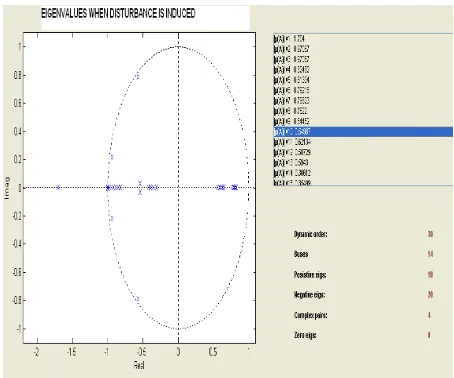Click the Dynamic order value
This screenshot has height=378, width=454.
coord(430,234)
